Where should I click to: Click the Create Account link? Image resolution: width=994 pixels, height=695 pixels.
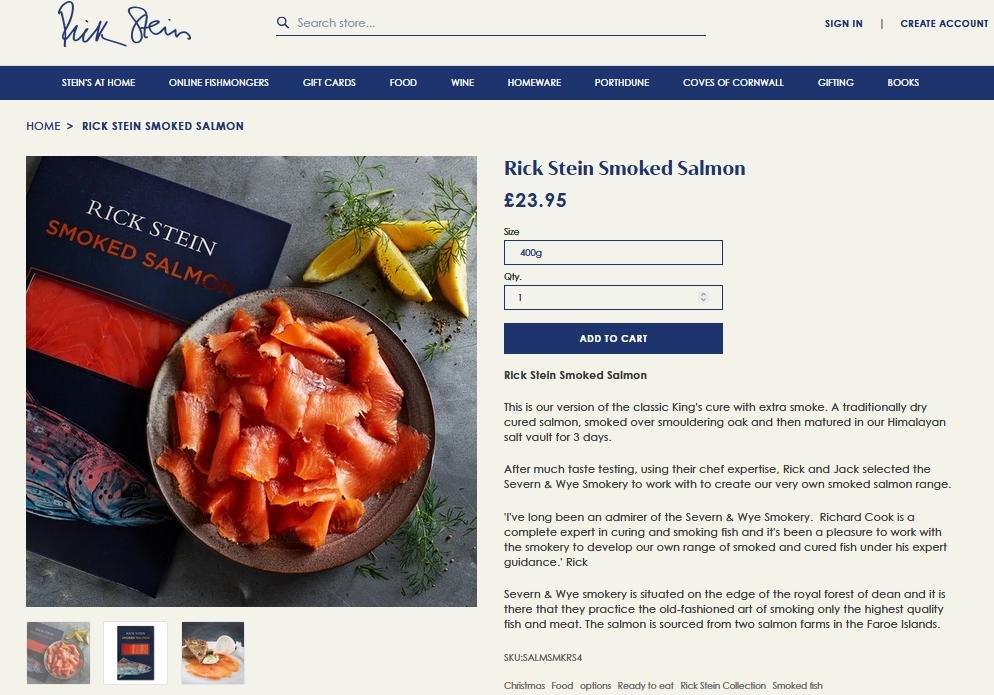click(944, 23)
